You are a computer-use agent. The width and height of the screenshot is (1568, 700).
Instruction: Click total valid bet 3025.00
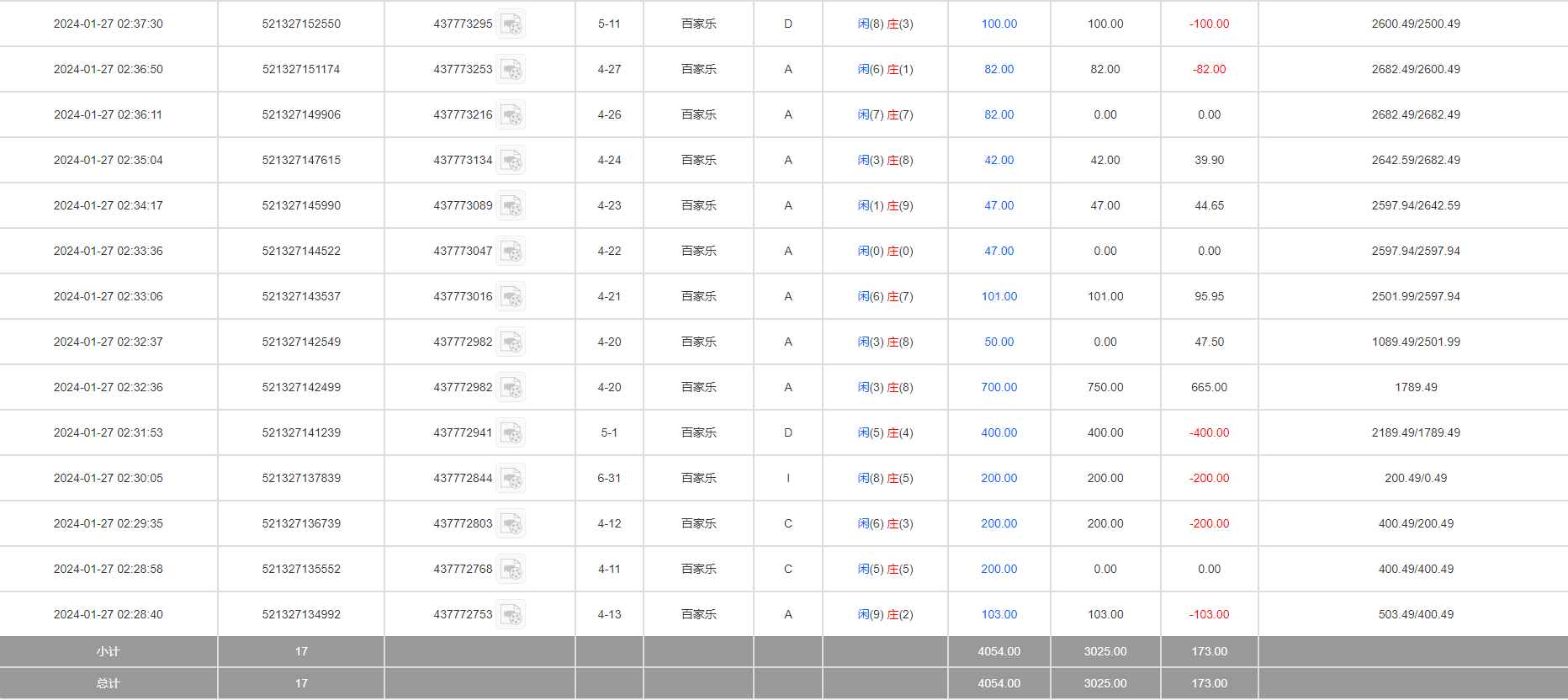pos(1105,683)
